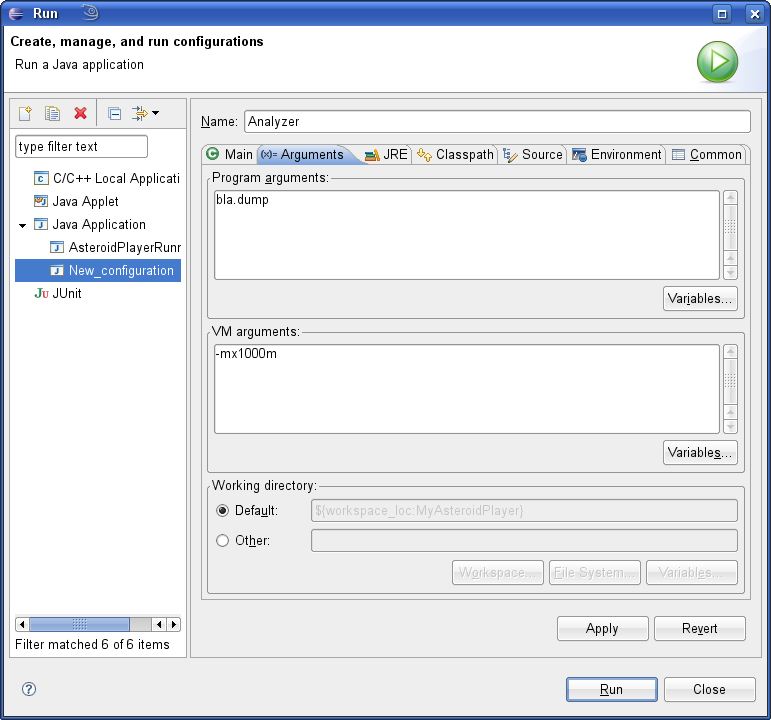Select the AsteroidPlayerRunner configuration
Viewport: 771px width, 720px height.
124,247
